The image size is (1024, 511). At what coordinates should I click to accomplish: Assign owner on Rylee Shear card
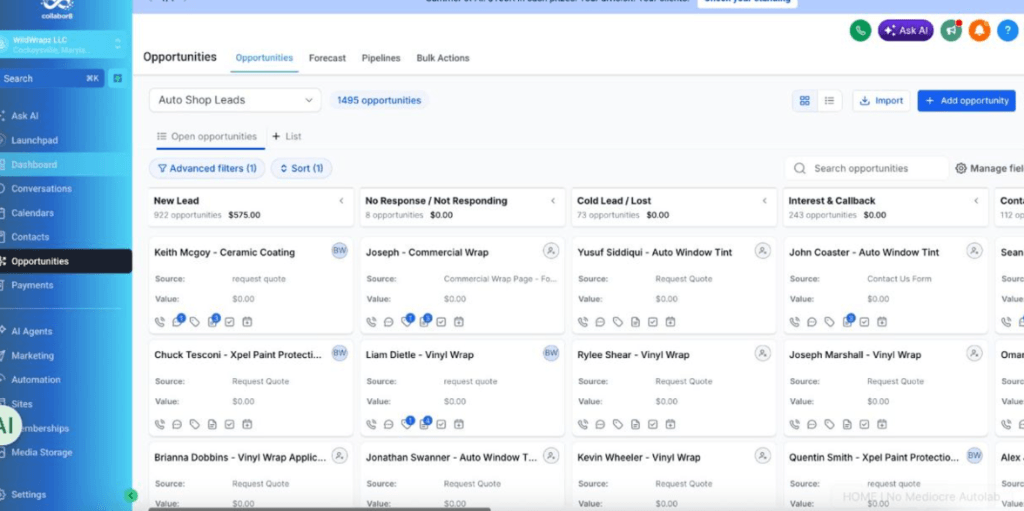[763, 354]
